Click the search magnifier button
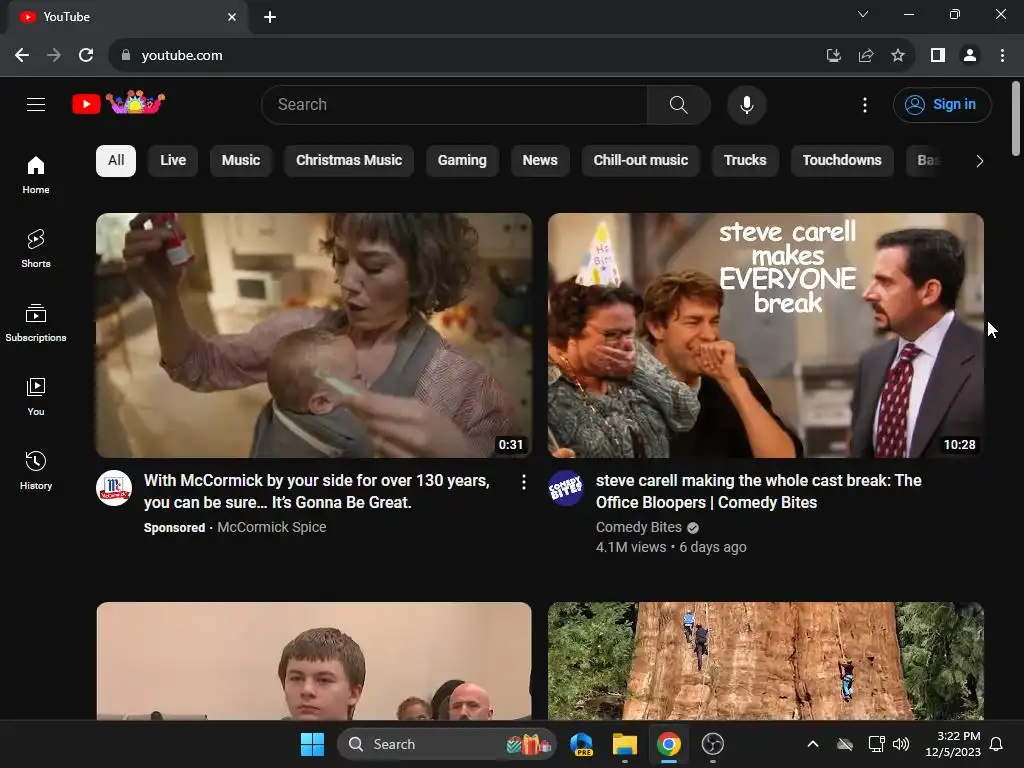This screenshot has width=1024, height=768. coord(679,104)
